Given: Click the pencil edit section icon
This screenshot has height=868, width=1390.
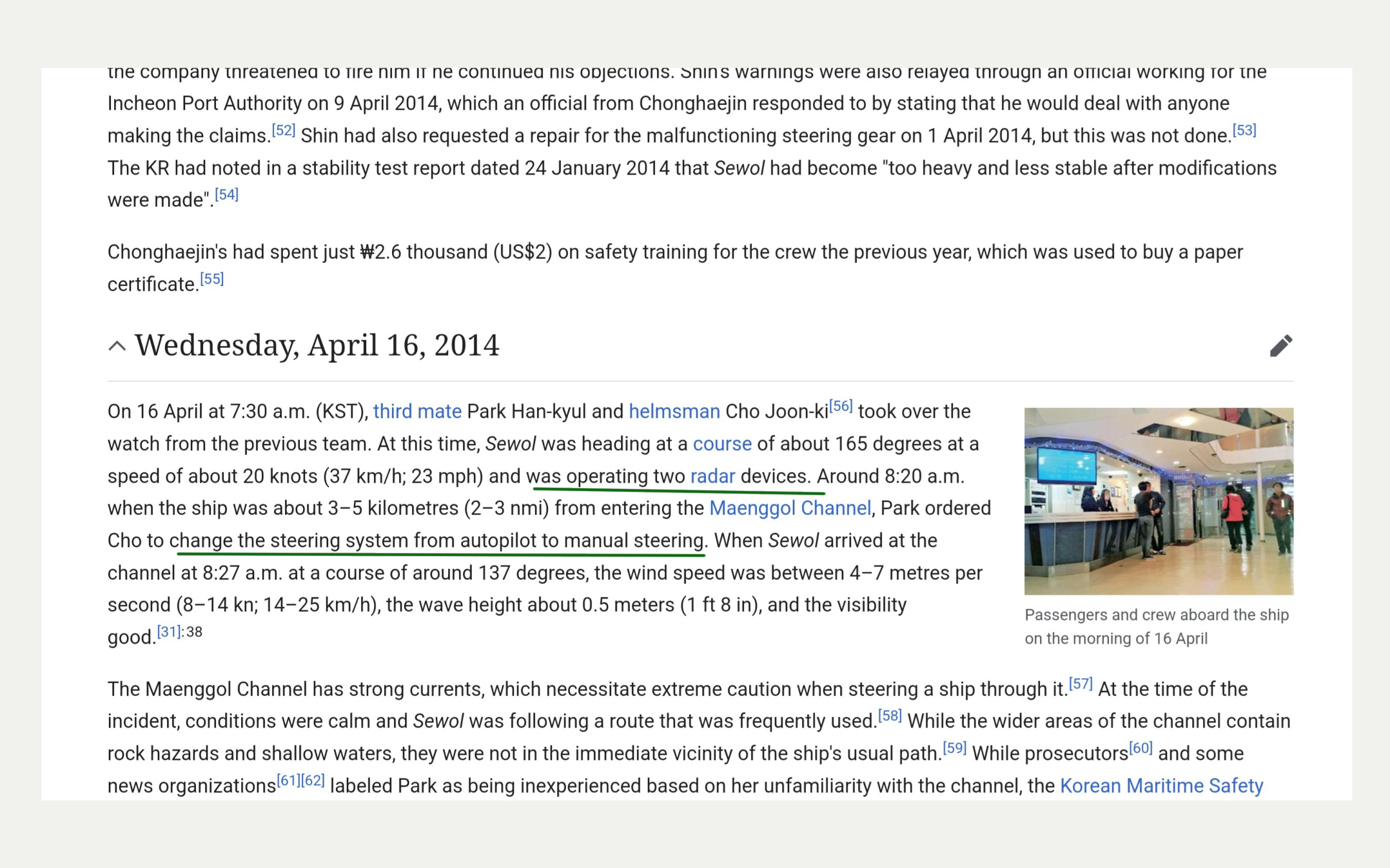Looking at the screenshot, I should [x=1280, y=346].
